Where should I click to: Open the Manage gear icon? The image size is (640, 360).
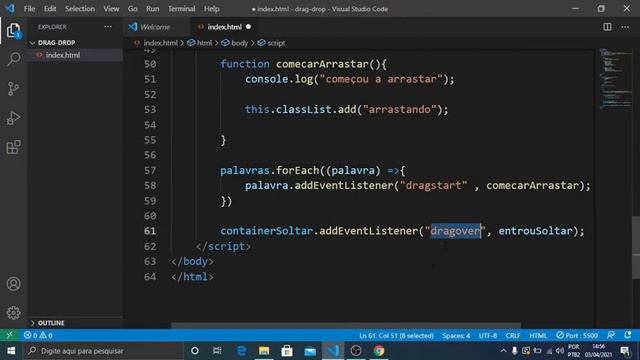pyautogui.click(x=13, y=313)
